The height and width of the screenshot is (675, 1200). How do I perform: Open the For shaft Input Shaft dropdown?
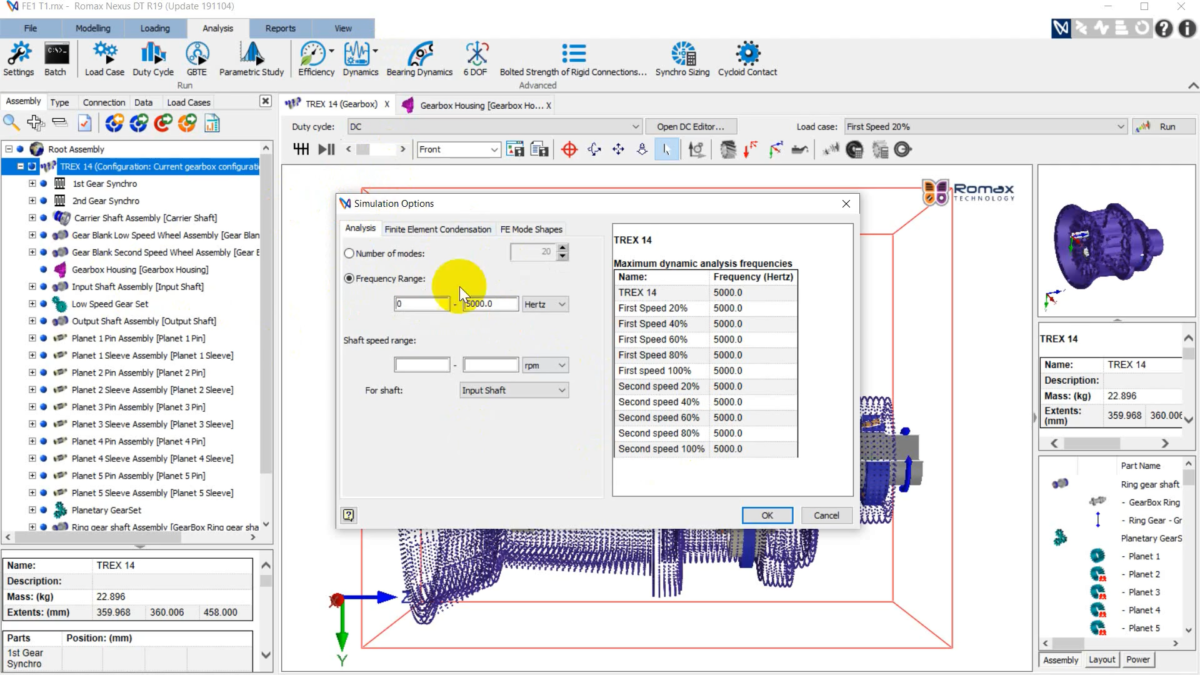(514, 390)
